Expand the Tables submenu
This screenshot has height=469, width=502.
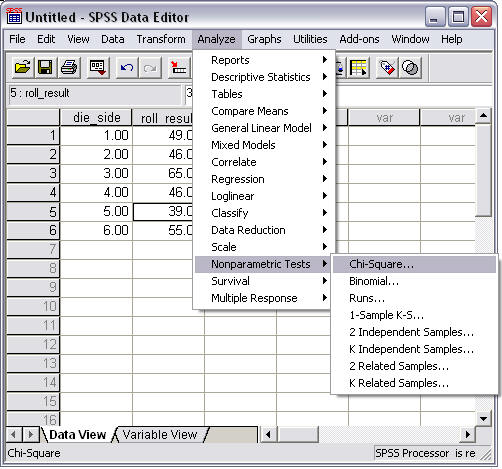point(264,94)
